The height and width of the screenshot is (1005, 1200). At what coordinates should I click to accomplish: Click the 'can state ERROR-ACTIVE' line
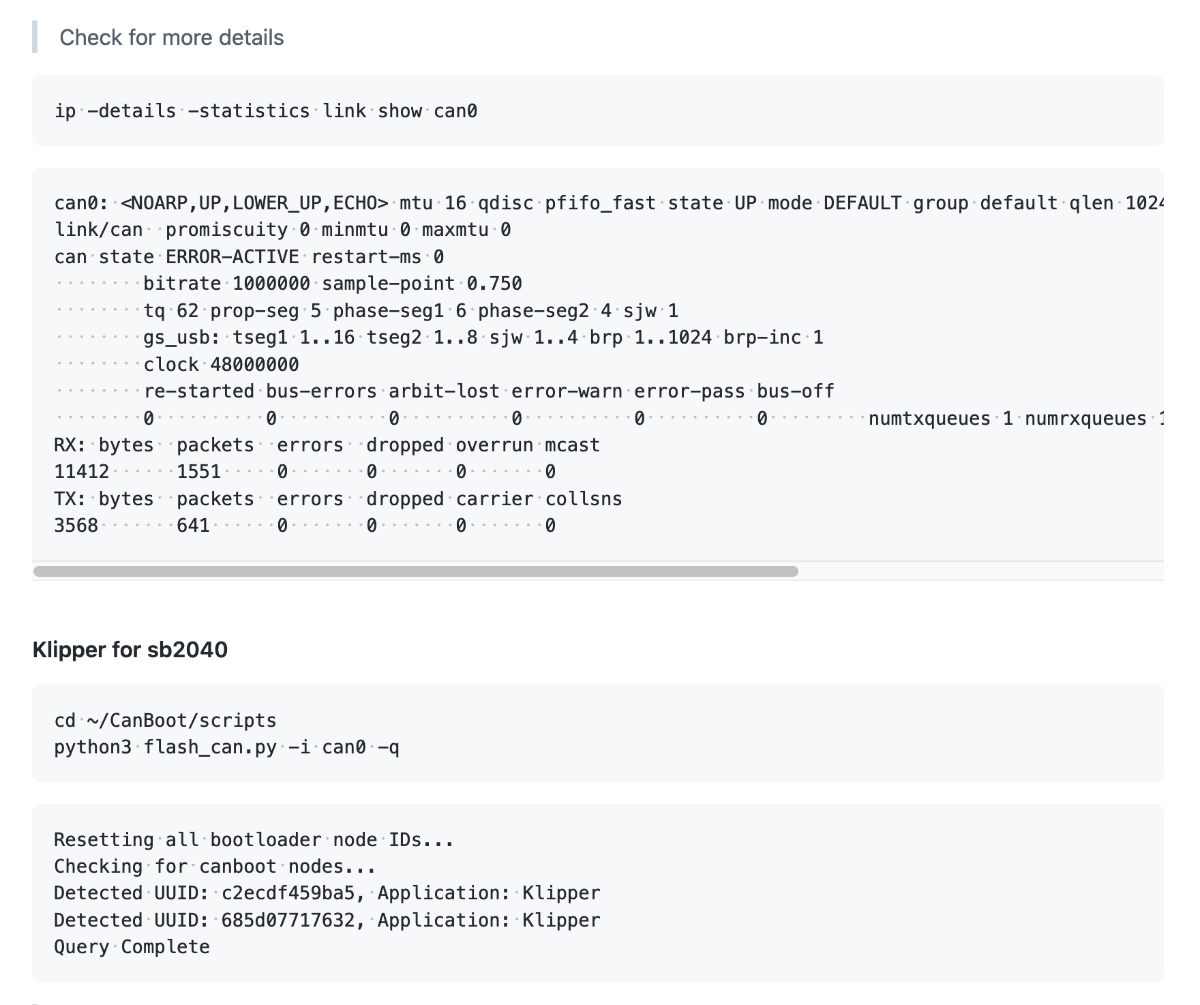coord(249,257)
